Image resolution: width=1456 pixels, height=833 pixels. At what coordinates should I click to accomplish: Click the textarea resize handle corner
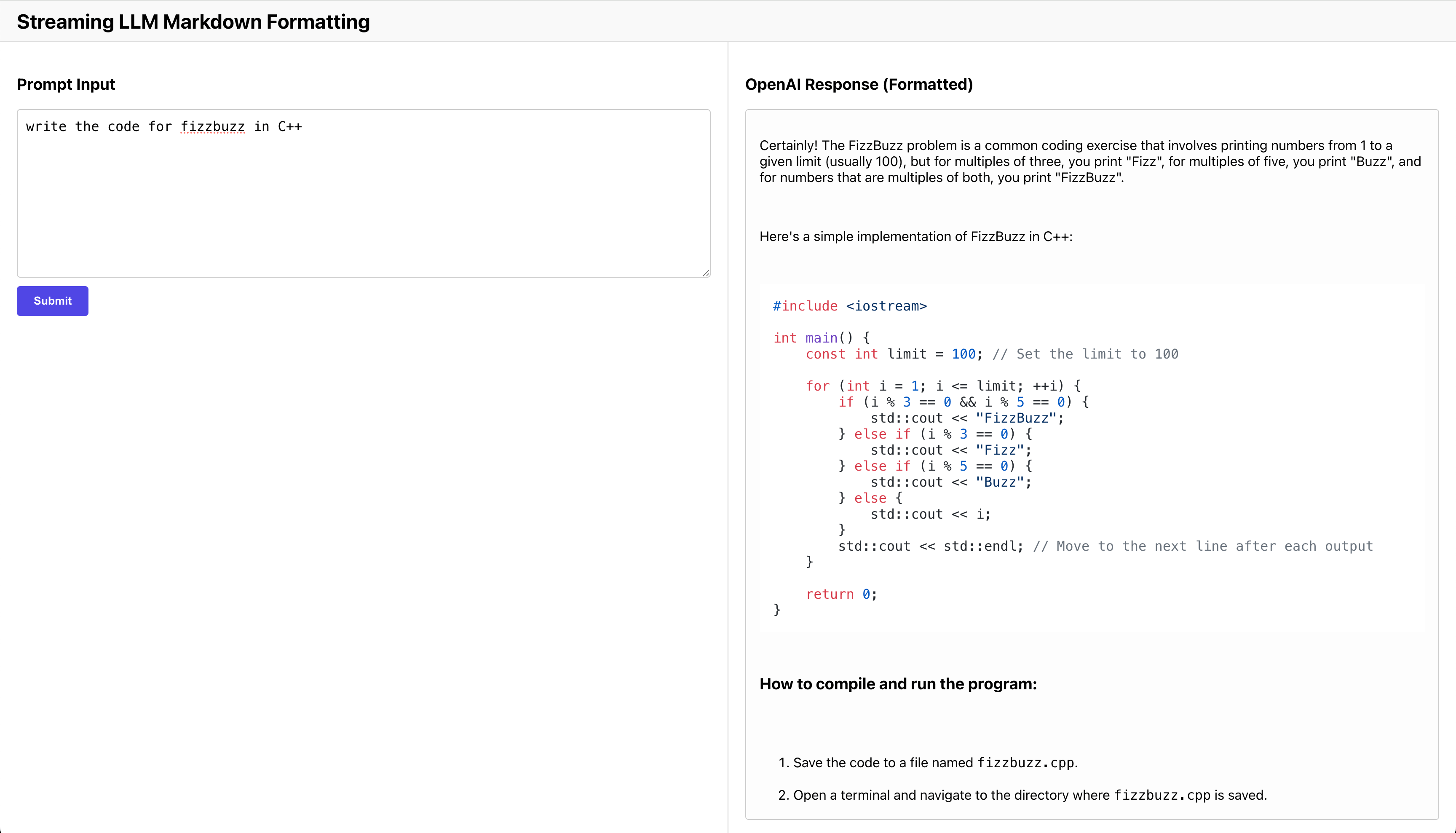point(706,273)
